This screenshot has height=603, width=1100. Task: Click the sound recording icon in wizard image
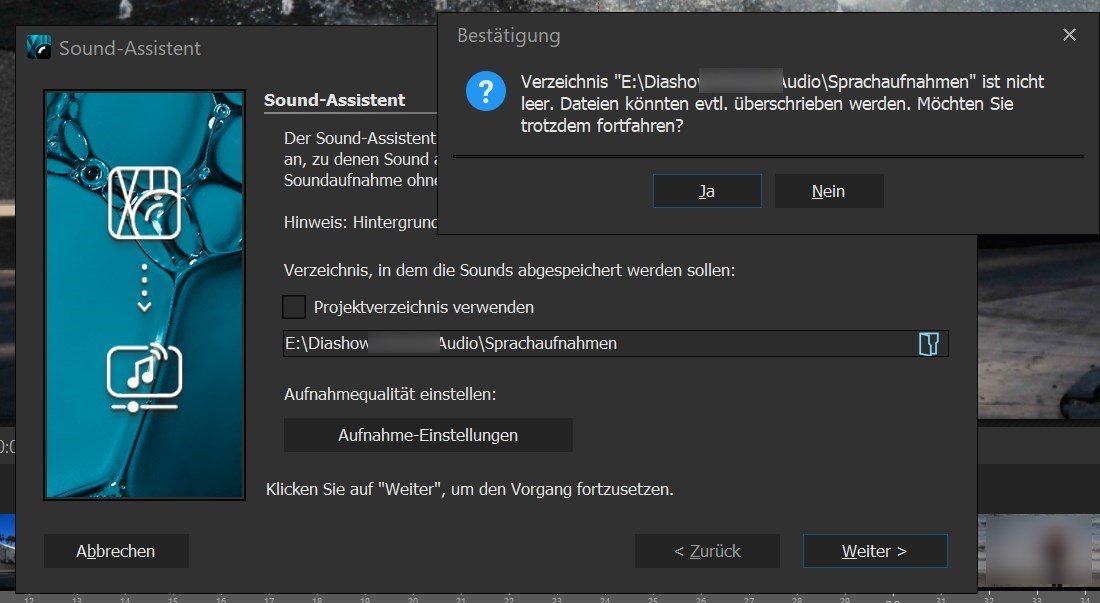click(144, 202)
